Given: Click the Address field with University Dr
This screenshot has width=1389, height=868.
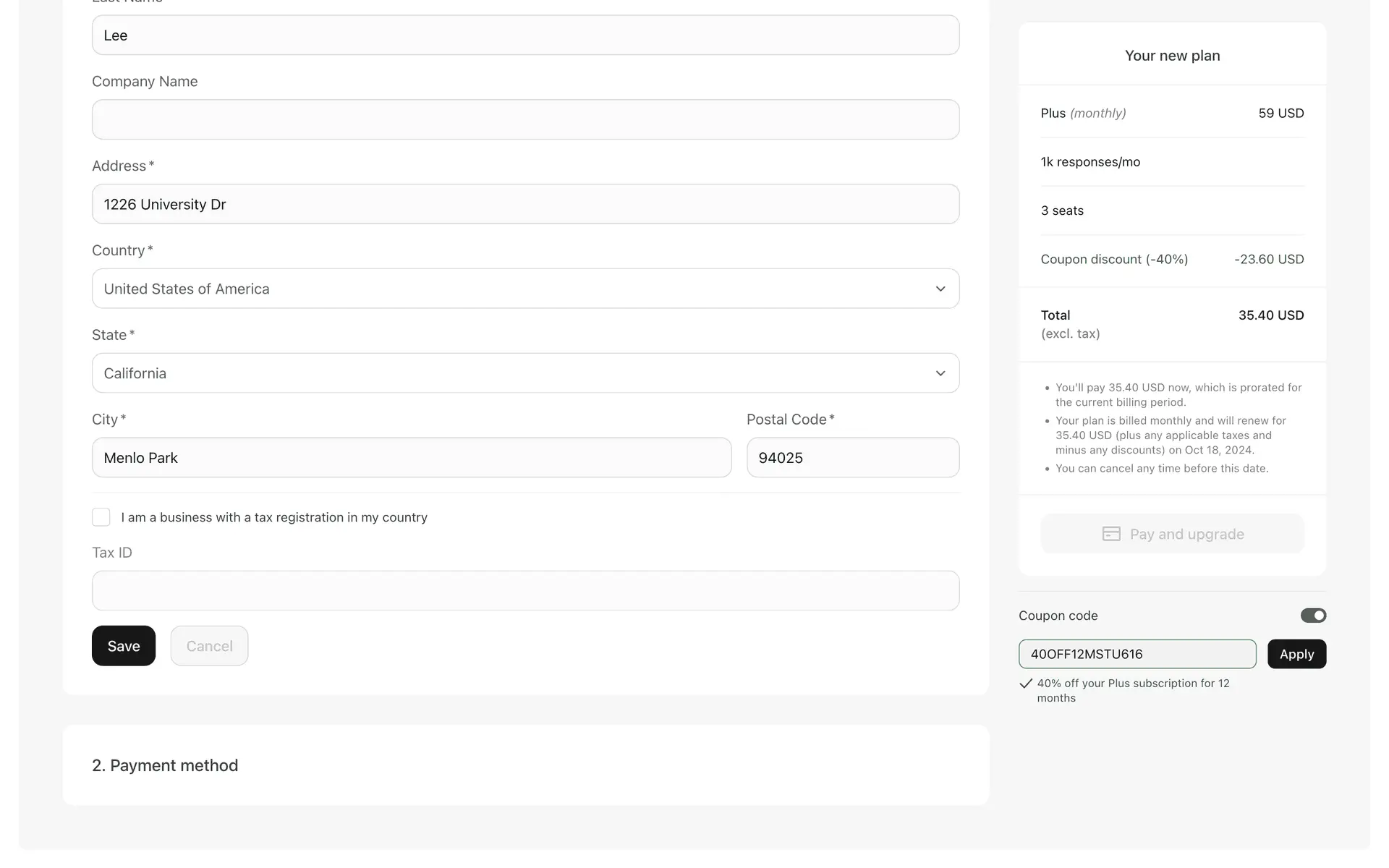Looking at the screenshot, I should [x=525, y=204].
